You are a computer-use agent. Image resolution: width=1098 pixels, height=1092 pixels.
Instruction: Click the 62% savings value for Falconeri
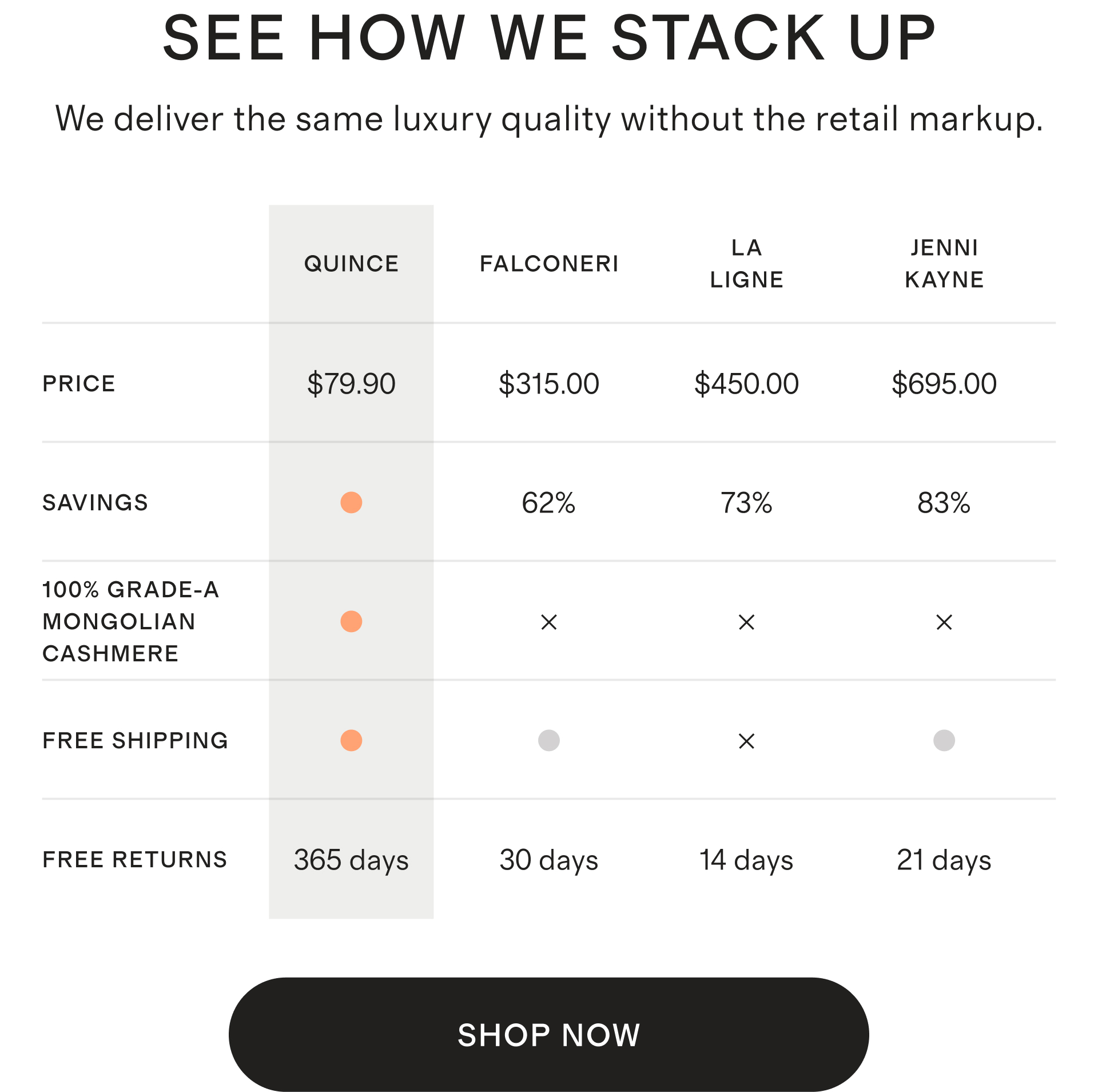[548, 503]
